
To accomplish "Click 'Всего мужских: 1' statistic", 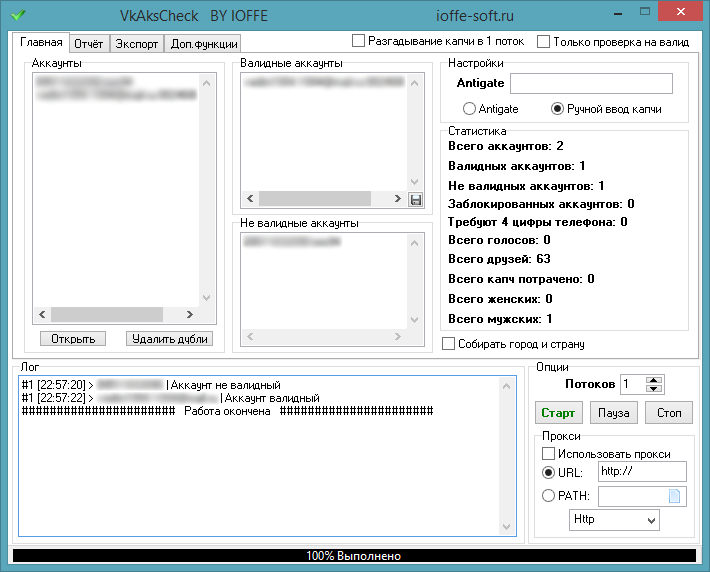I will [x=500, y=319].
